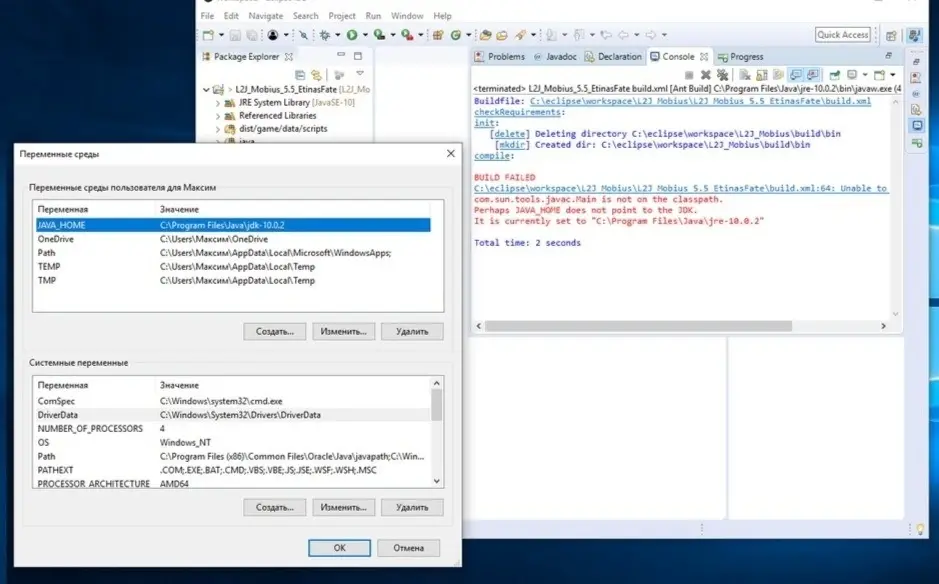Image resolution: width=939 pixels, height=584 pixels.
Task: Click the Quick Access search field
Action: 843,35
